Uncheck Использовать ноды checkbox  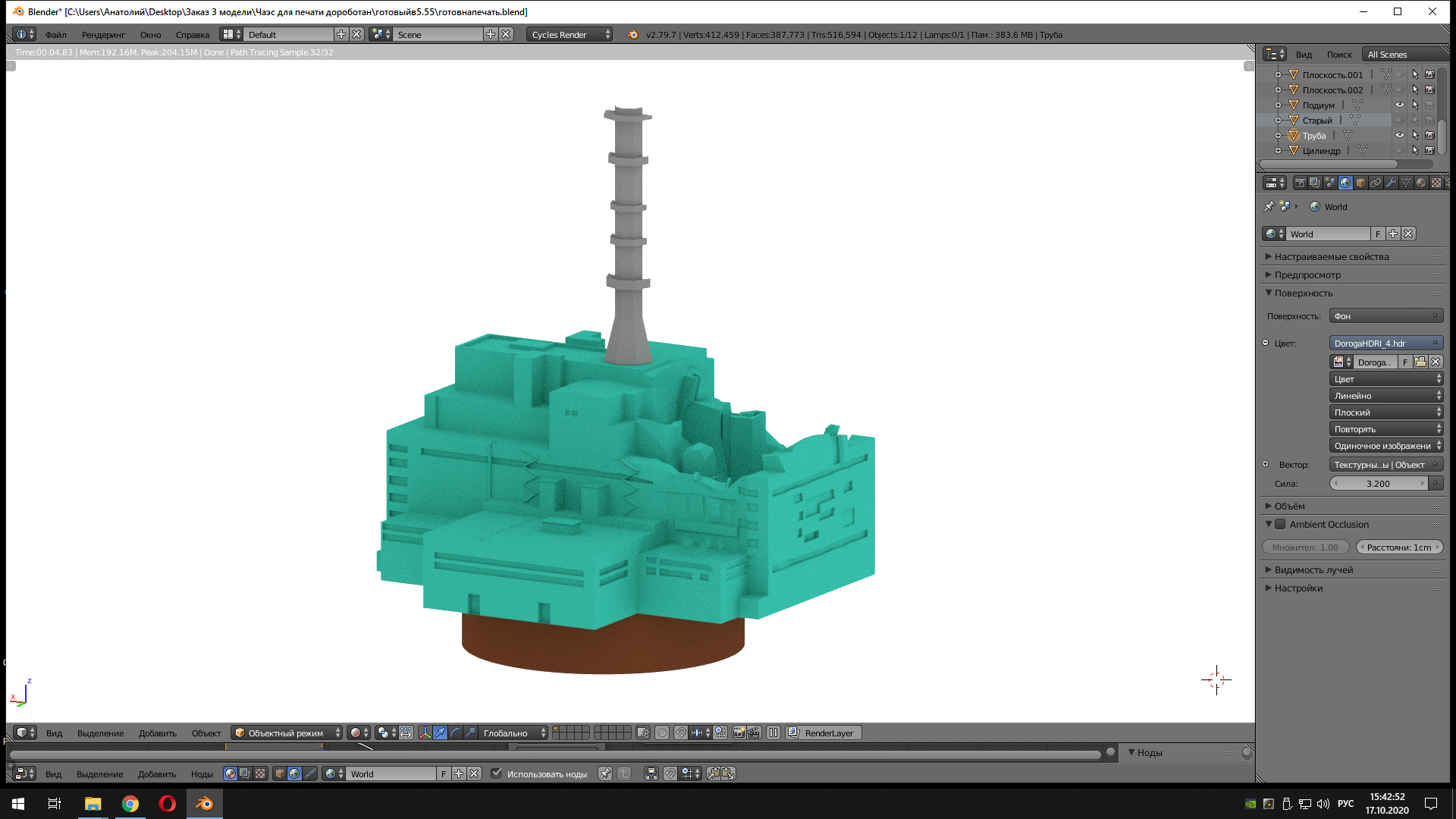point(497,774)
